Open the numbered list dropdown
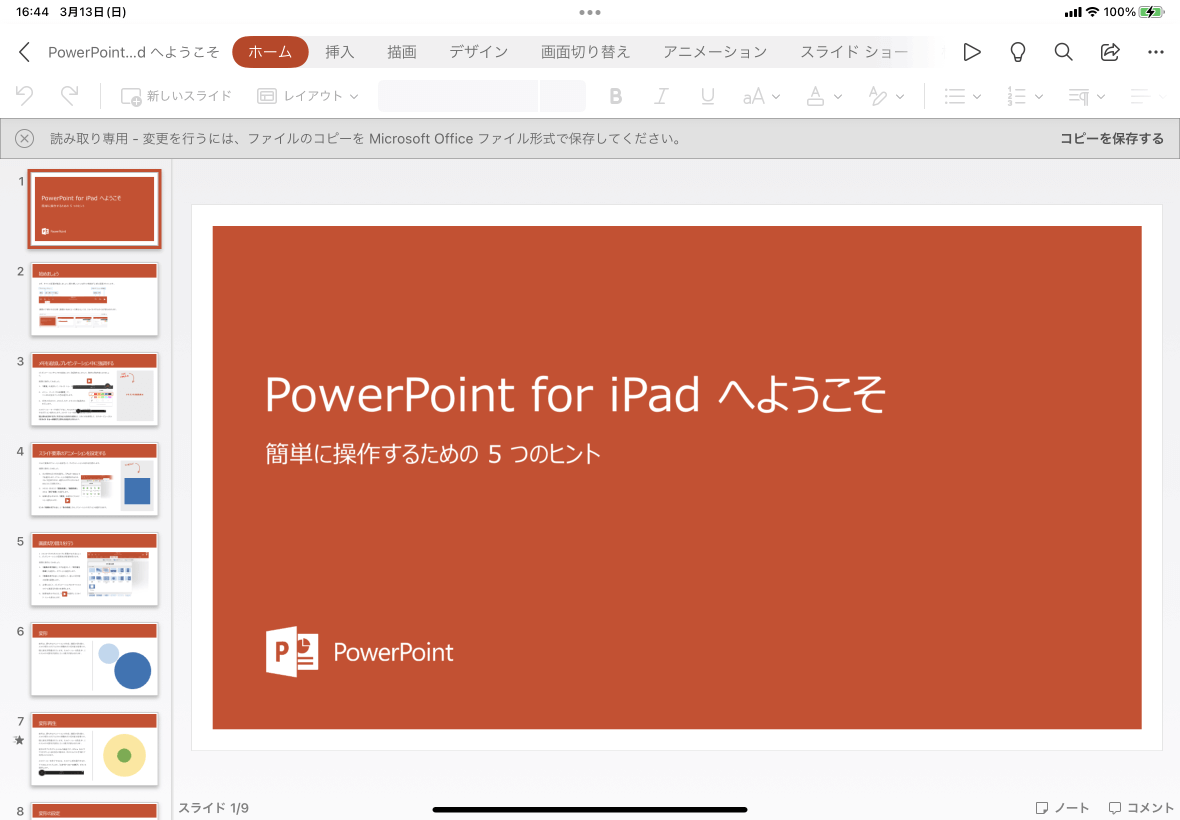The image size is (1180, 820). click(1025, 96)
